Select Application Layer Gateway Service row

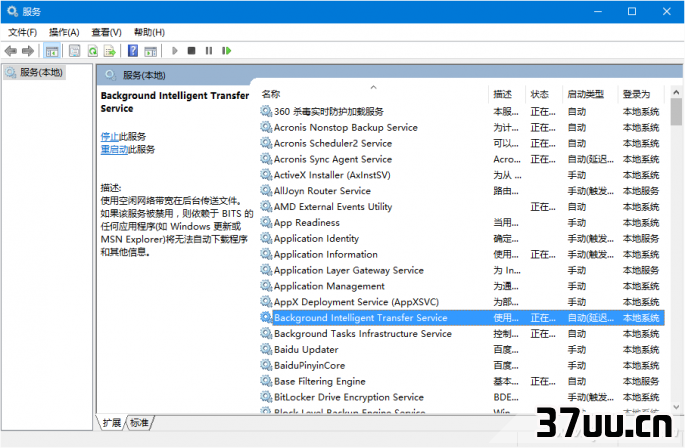pyautogui.click(x=462, y=270)
